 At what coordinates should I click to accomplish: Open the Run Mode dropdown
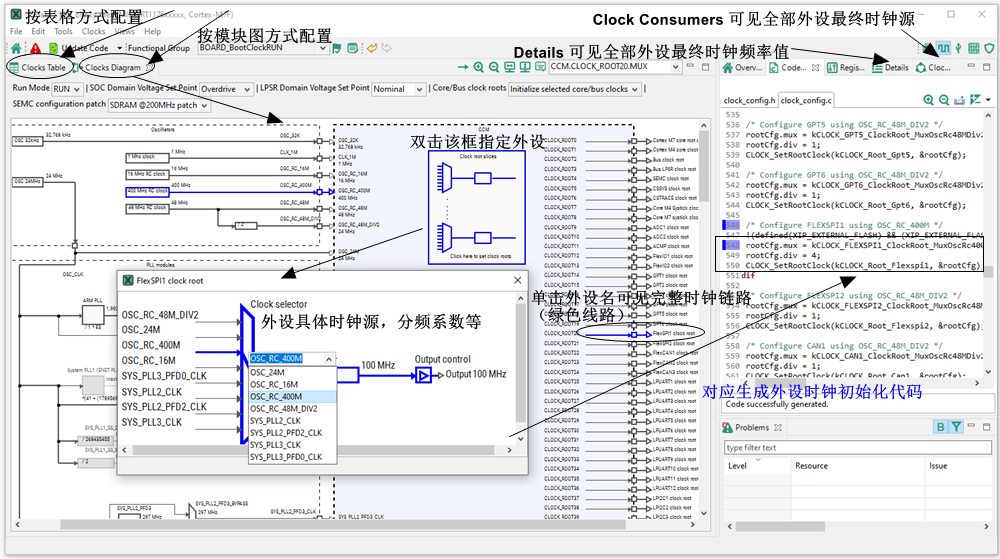click(67, 89)
